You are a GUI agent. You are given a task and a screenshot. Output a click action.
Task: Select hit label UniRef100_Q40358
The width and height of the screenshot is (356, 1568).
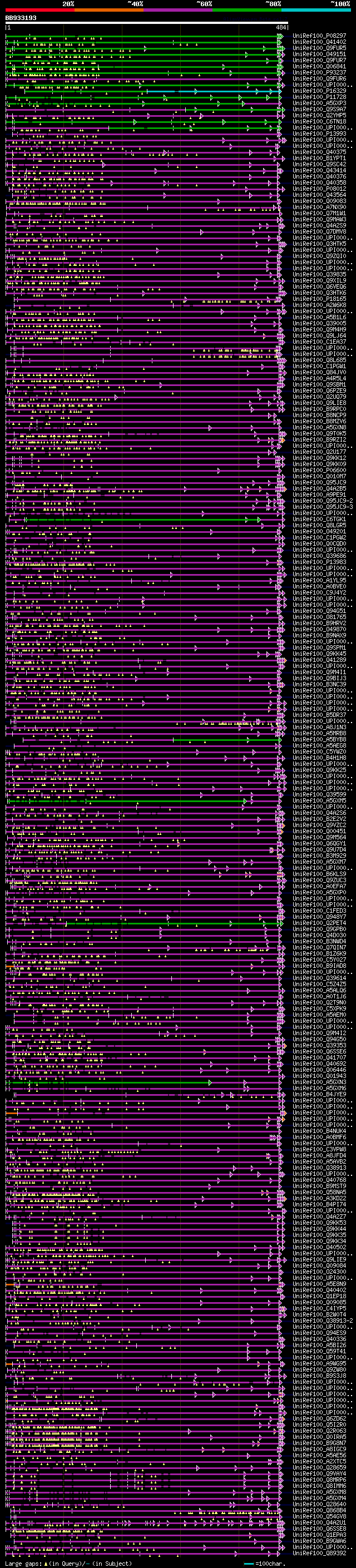pyautogui.click(x=319, y=182)
